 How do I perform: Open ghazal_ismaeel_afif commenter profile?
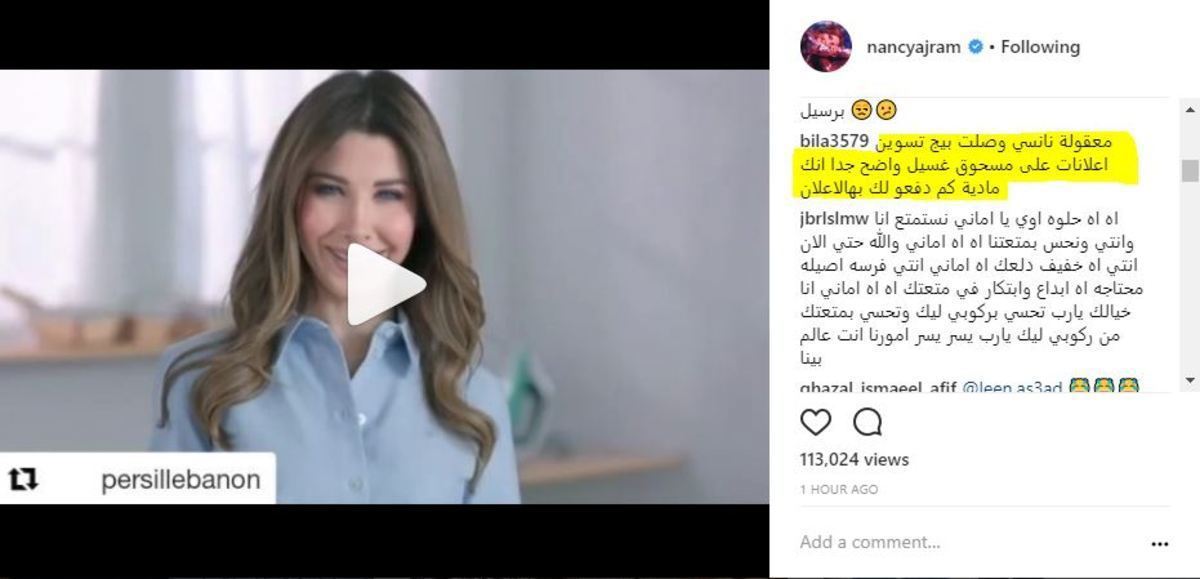click(x=878, y=387)
